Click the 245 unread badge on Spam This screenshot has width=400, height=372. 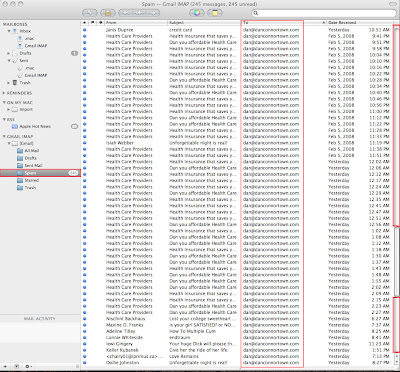pyautogui.click(x=73, y=173)
